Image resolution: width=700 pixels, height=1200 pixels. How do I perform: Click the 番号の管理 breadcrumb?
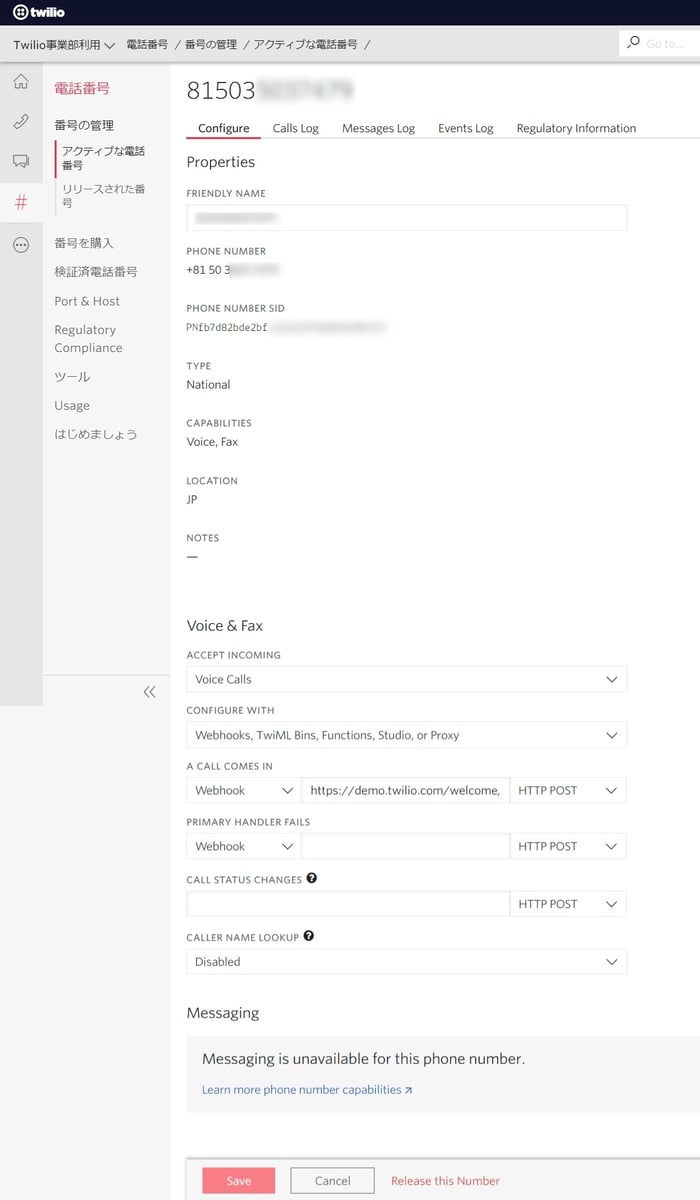click(211, 45)
